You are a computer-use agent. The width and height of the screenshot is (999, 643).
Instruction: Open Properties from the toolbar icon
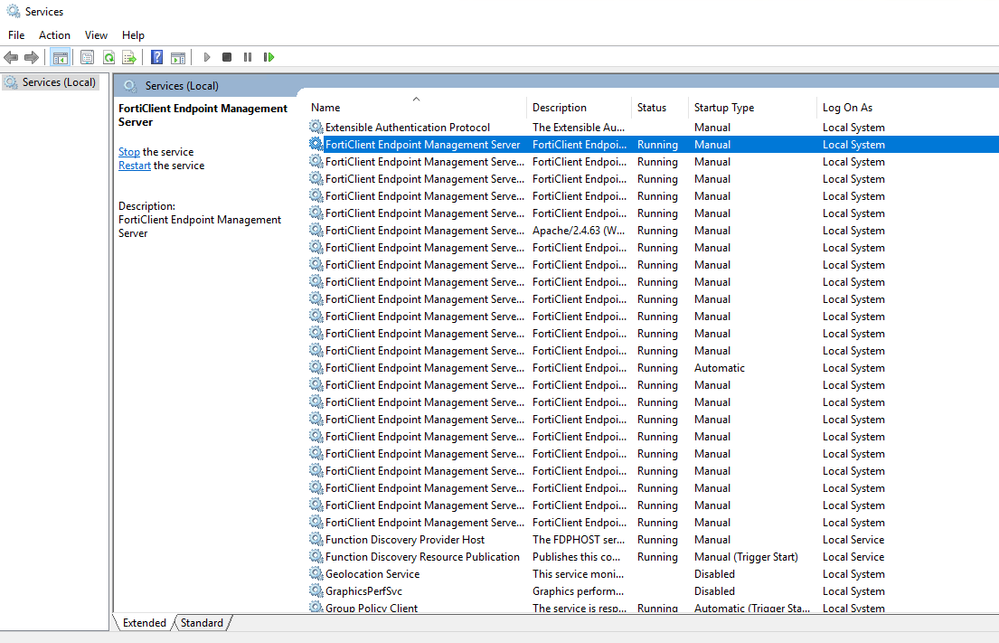point(87,58)
